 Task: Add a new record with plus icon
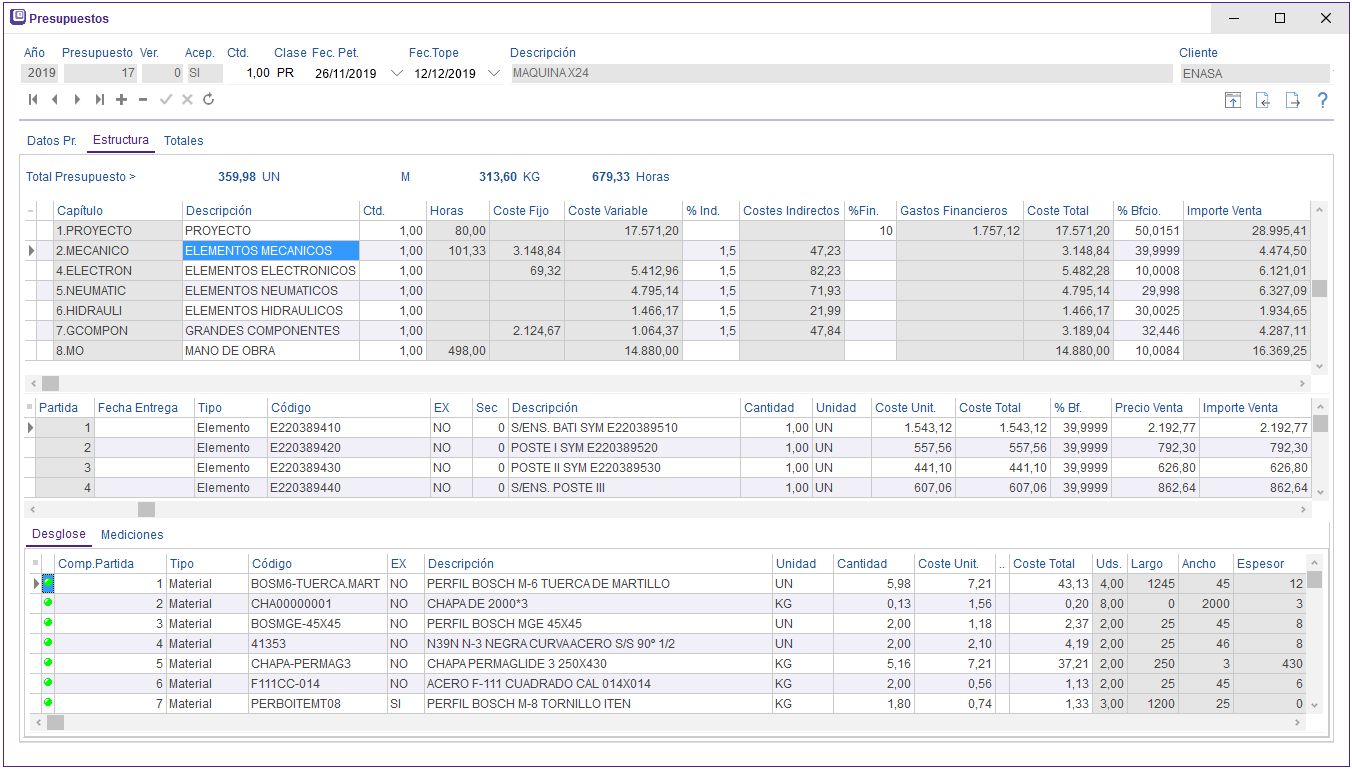(121, 100)
